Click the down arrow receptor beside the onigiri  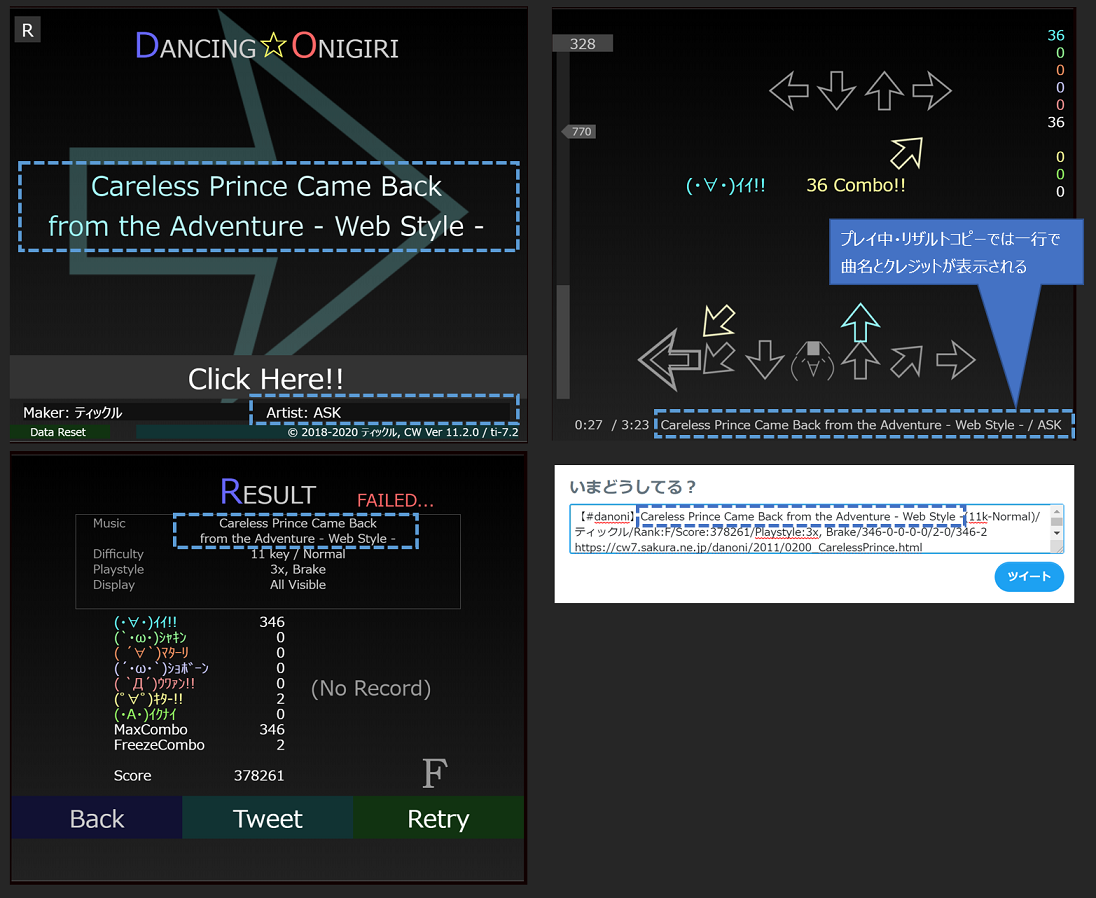765,360
